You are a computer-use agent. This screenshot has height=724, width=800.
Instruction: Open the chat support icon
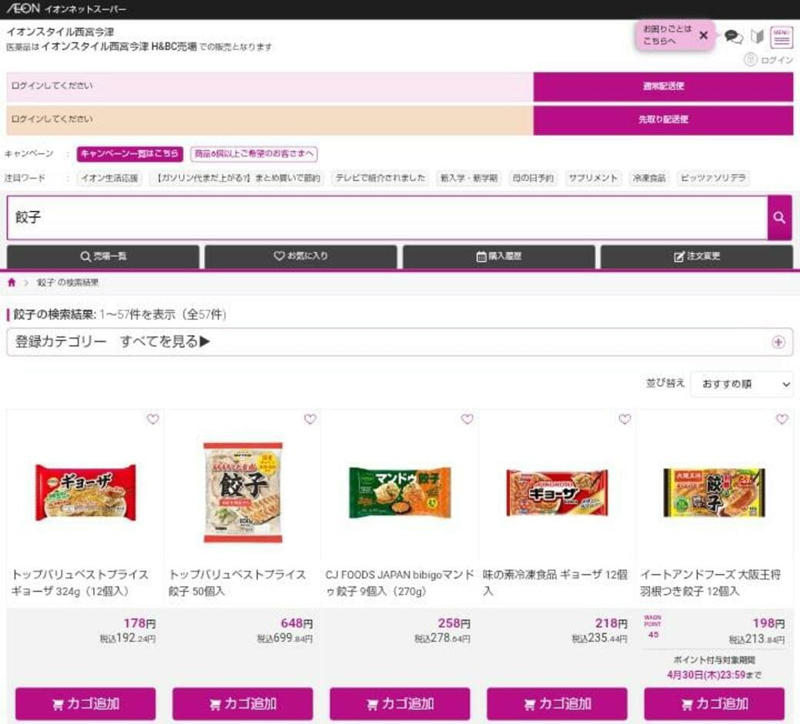click(733, 36)
